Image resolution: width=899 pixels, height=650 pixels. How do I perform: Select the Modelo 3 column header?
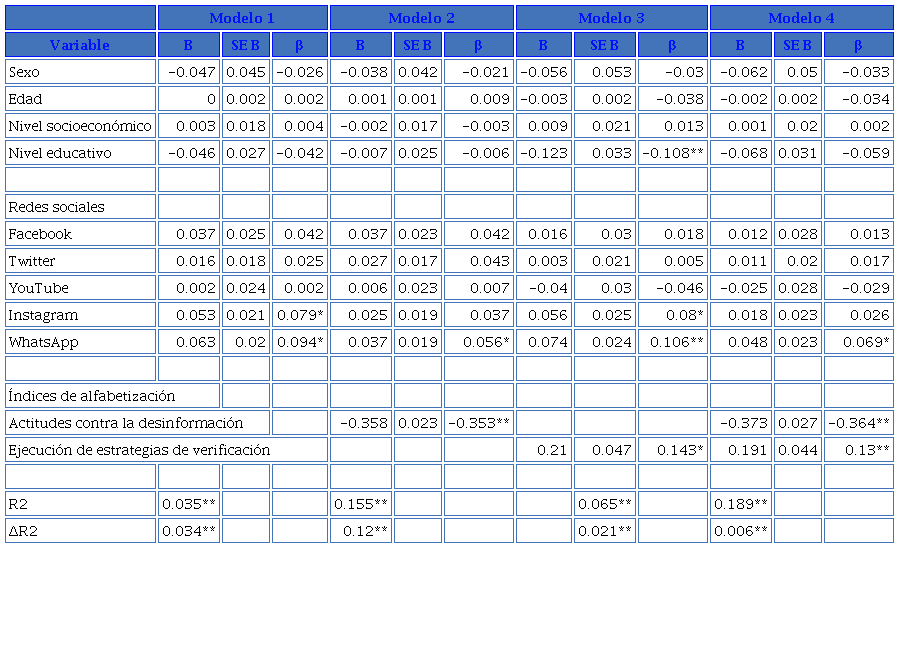[612, 18]
